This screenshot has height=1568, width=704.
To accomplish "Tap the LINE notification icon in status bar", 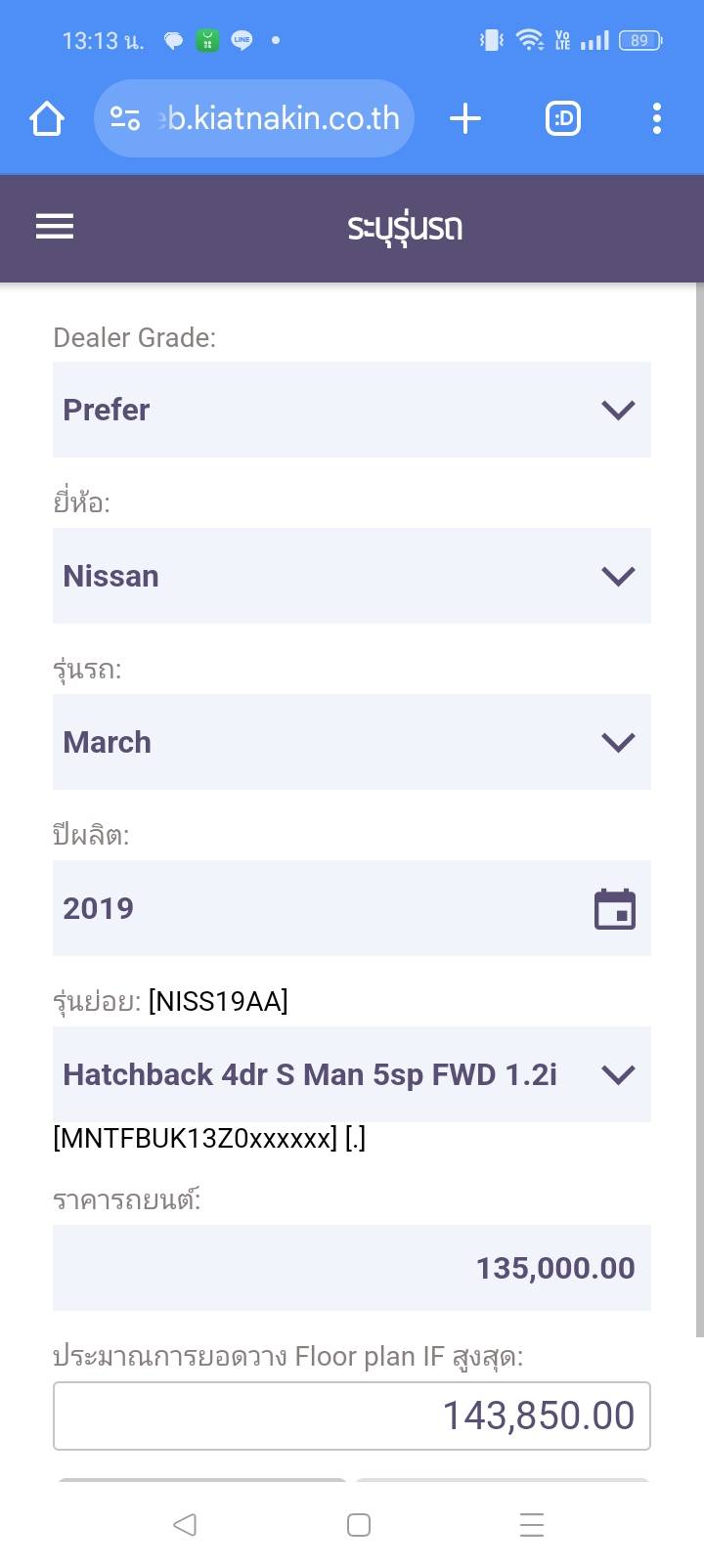I will point(242,40).
